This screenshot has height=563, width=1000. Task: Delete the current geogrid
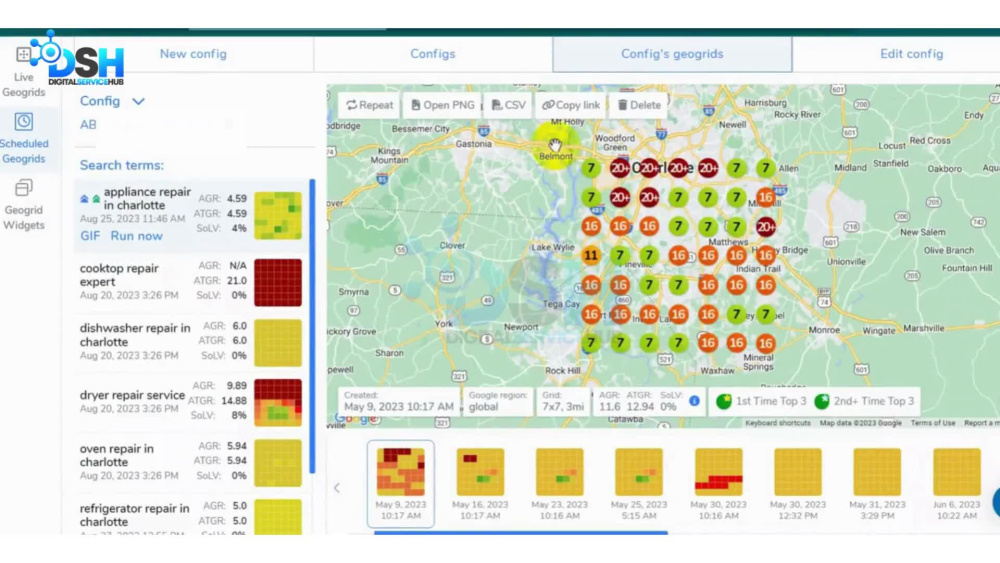[x=639, y=105]
